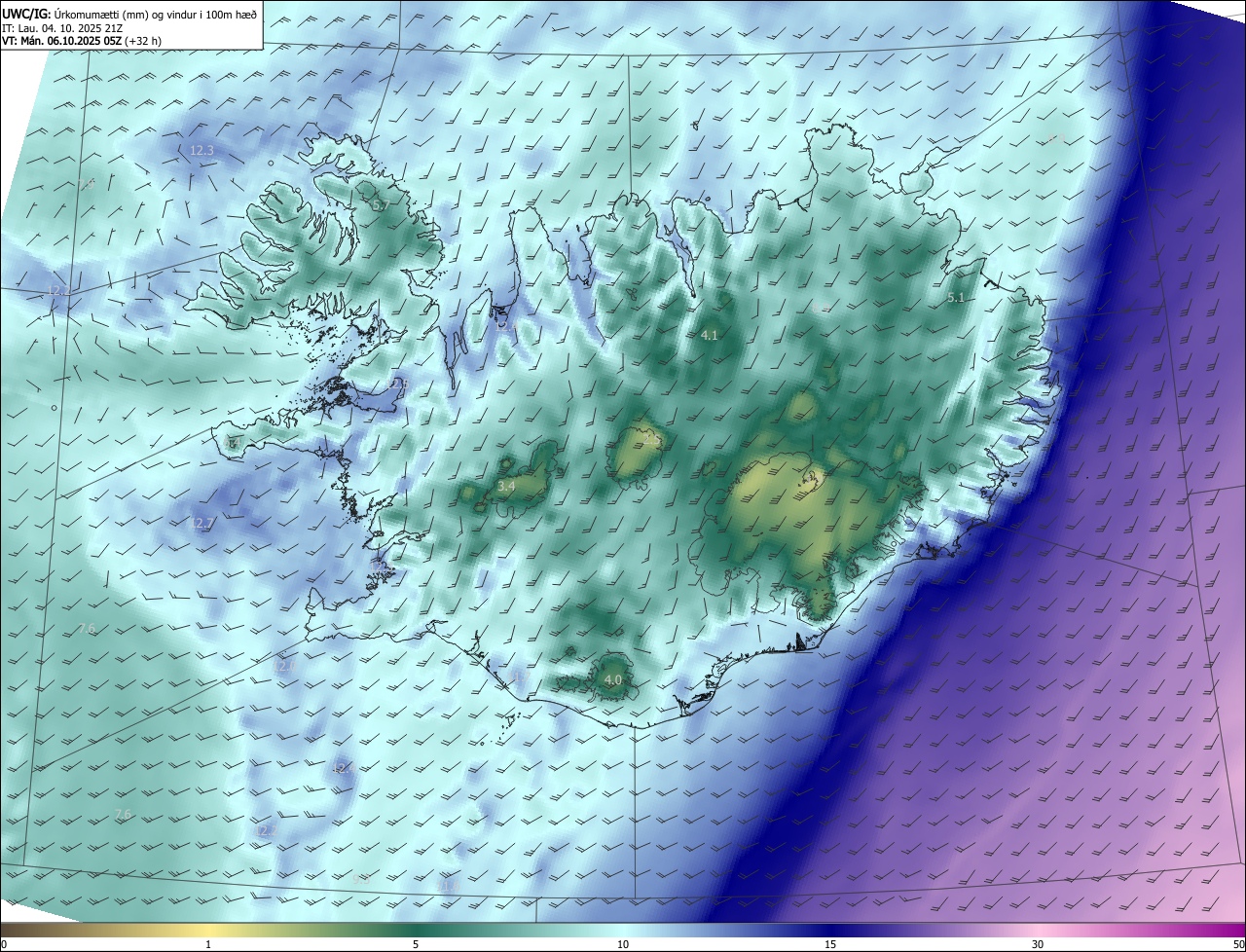
Task: Click the title 'UWC/IG: Úrkomumætti (mm) og vindur'
Action: point(129,14)
